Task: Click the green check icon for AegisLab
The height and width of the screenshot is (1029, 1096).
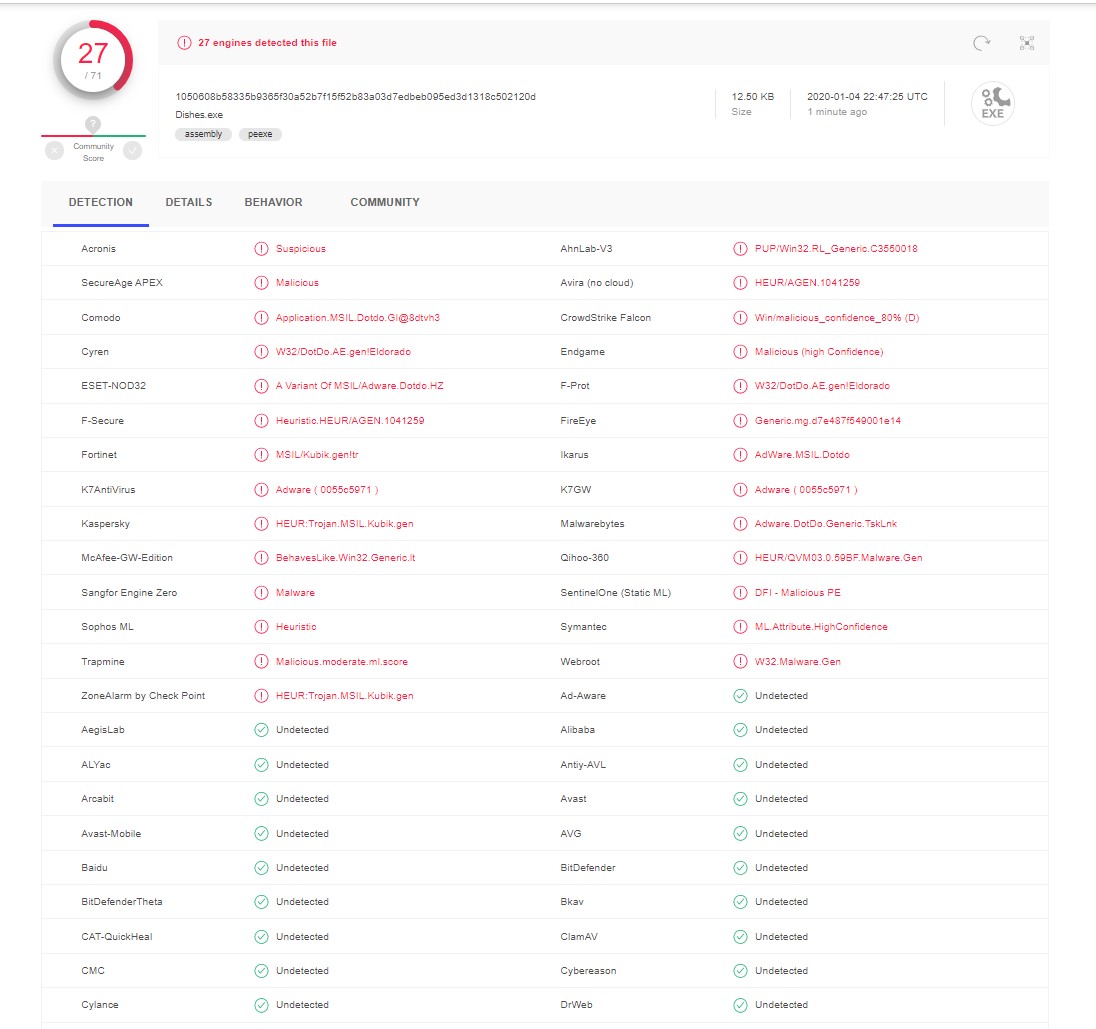Action: click(x=261, y=730)
